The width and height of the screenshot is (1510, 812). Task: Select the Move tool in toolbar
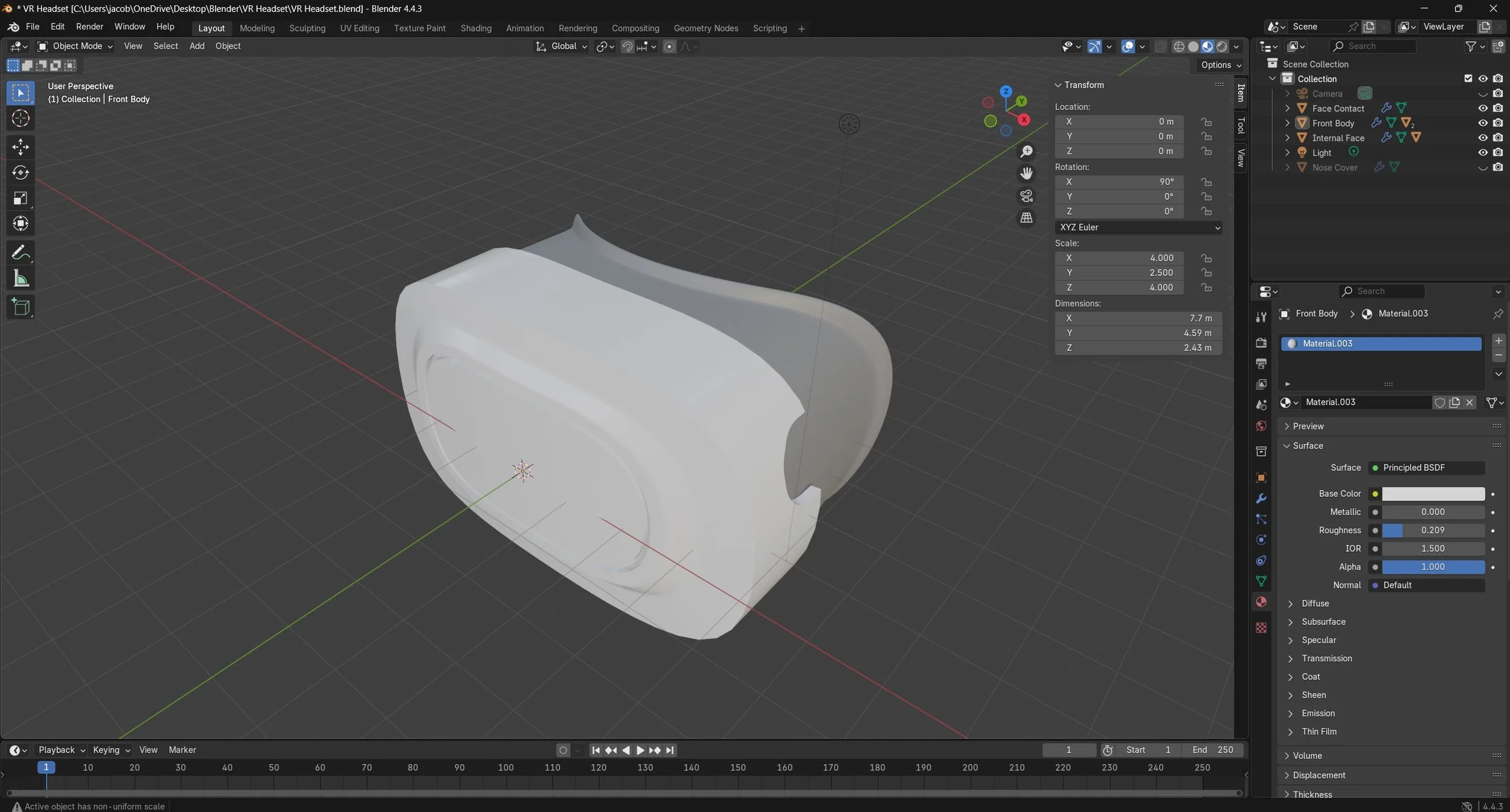tap(21, 147)
